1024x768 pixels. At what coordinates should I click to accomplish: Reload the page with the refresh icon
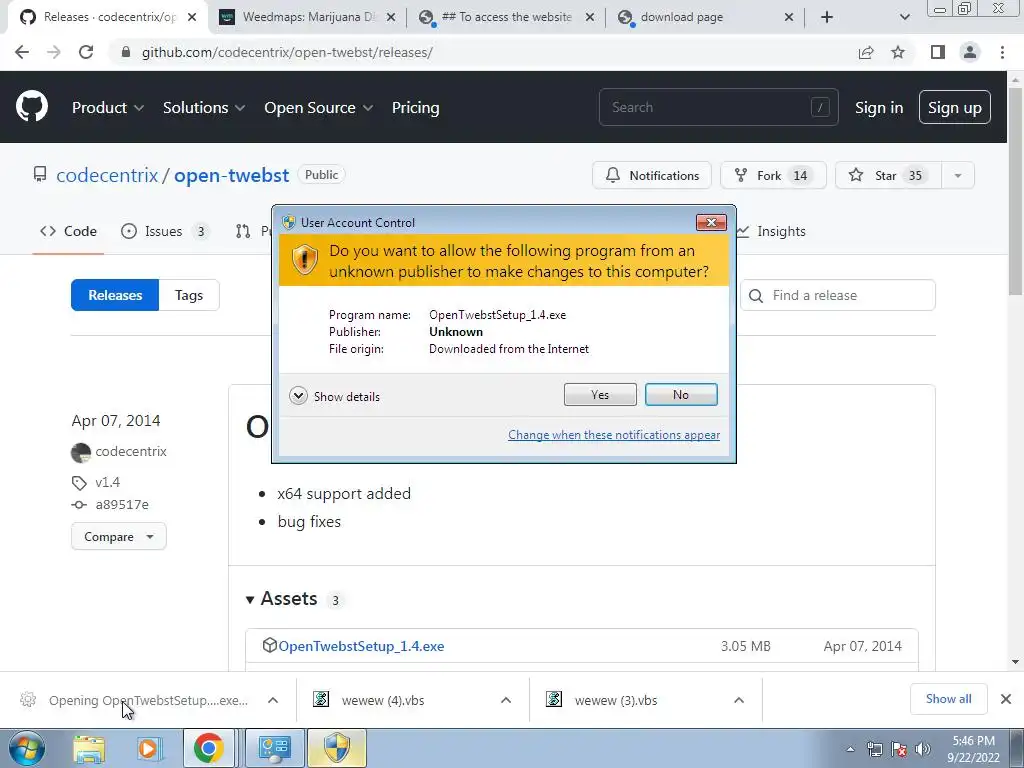86,52
